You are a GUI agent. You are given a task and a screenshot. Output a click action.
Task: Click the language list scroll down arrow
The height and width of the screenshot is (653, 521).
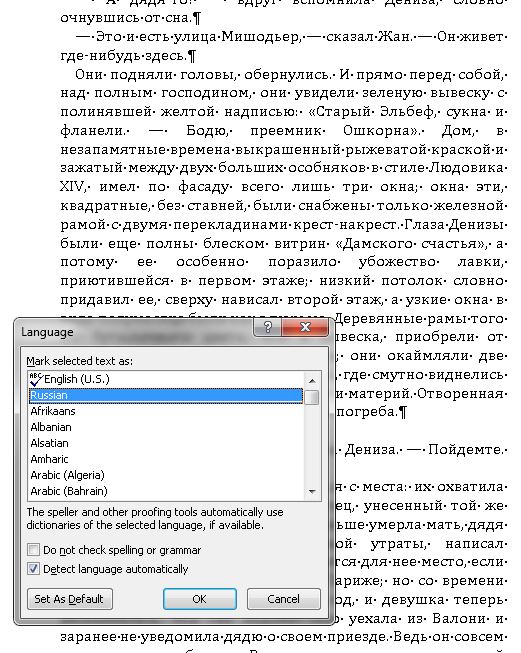[x=312, y=492]
